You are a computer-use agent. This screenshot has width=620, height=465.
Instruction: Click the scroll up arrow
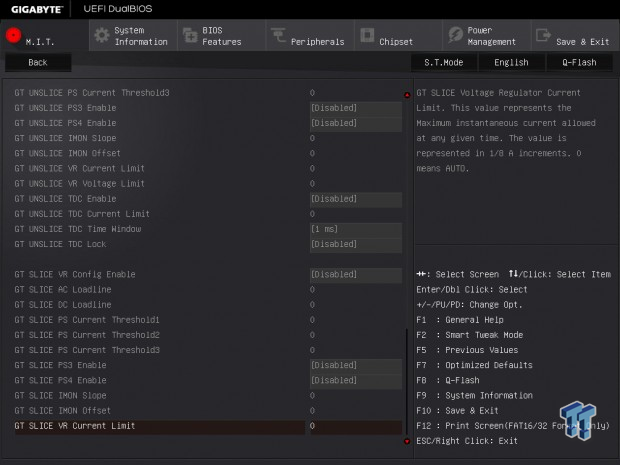click(407, 95)
